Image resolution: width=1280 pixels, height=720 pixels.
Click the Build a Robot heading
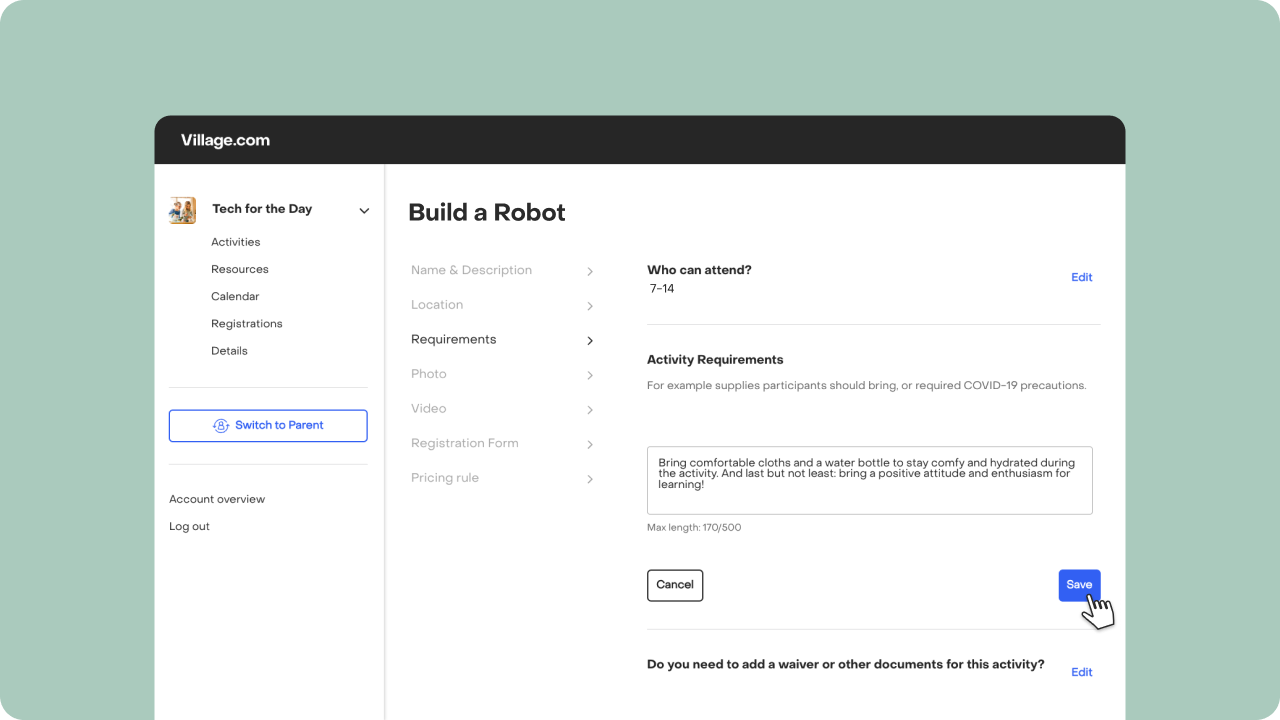click(x=487, y=212)
